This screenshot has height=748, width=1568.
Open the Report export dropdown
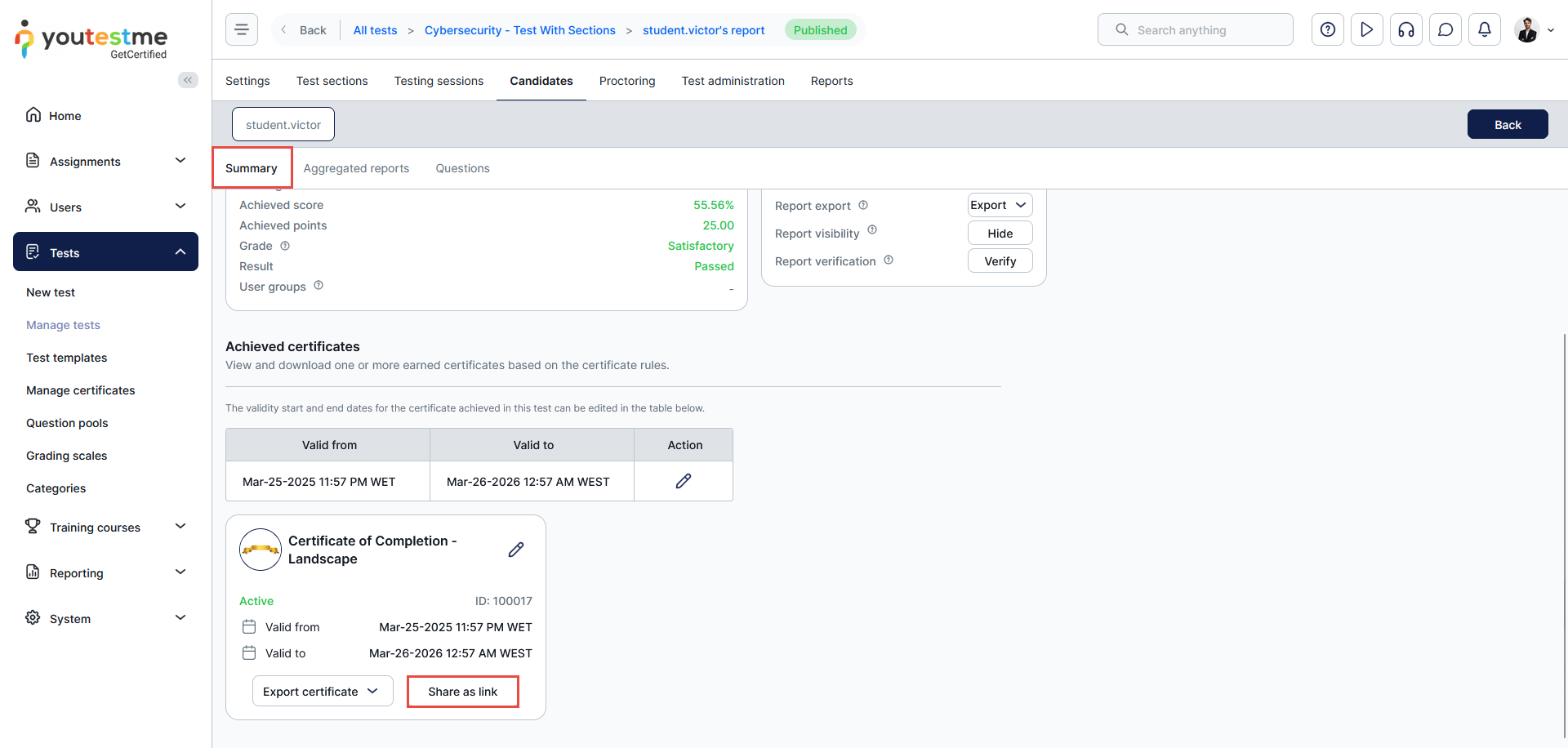(1000, 205)
